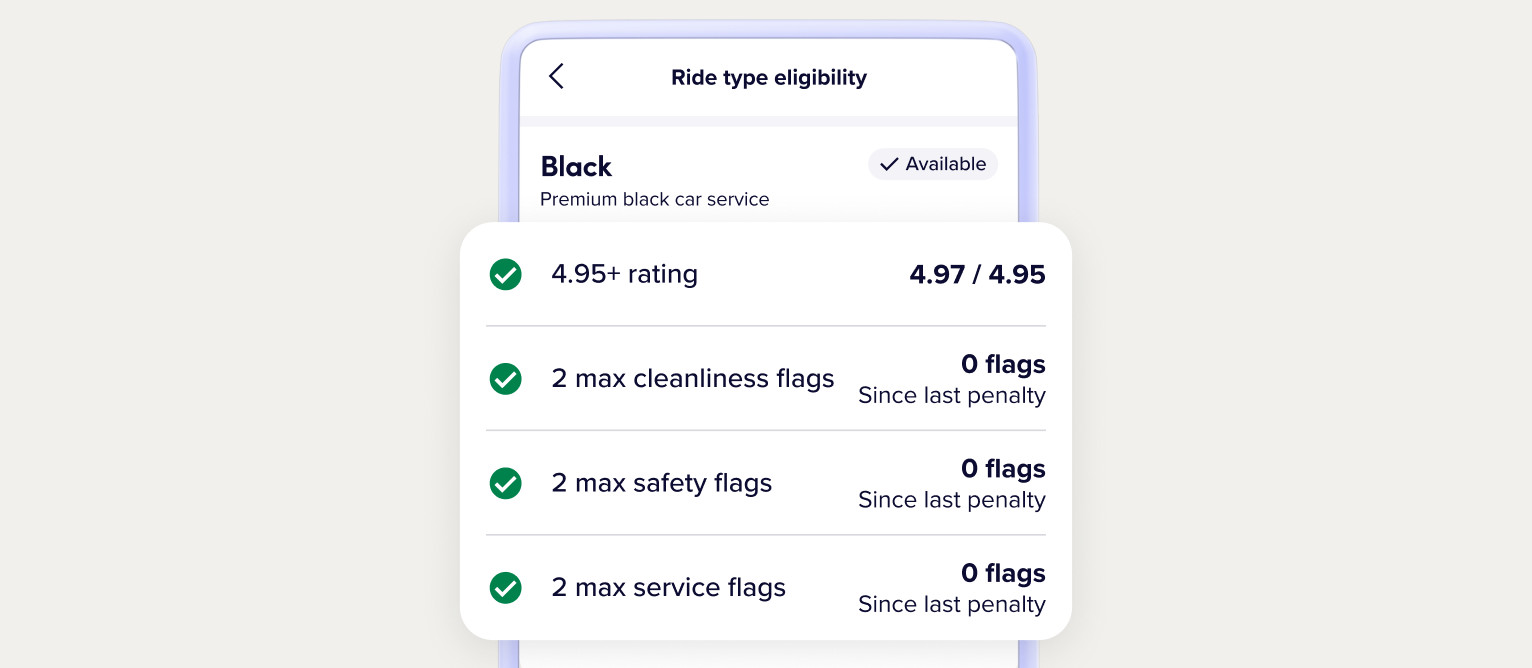
Task: Click green check next to service flags
Action: 506,587
